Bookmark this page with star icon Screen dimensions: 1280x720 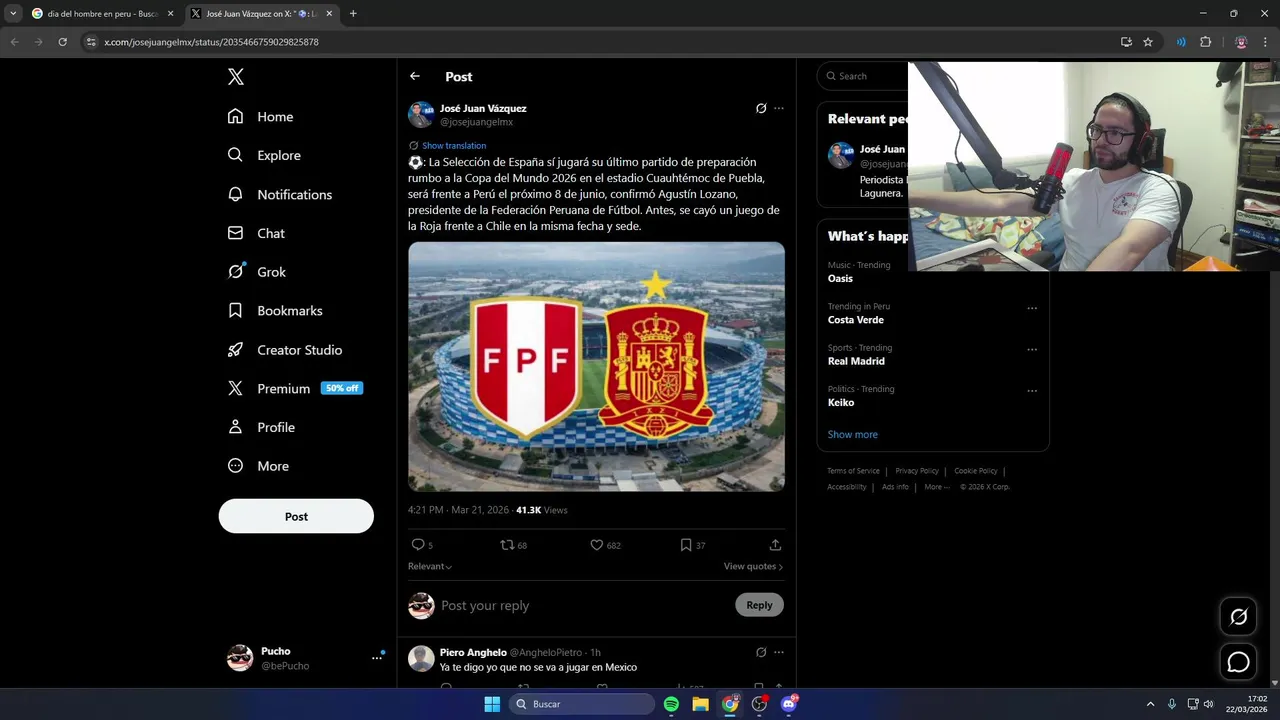coord(1148,42)
